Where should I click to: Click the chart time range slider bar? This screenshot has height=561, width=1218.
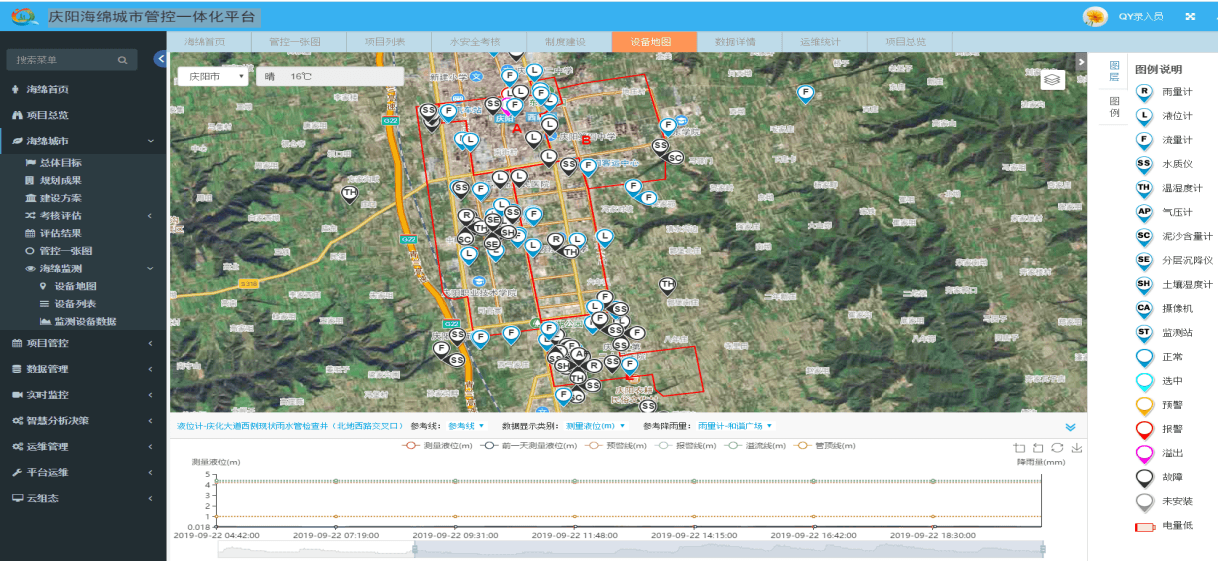click(727, 549)
